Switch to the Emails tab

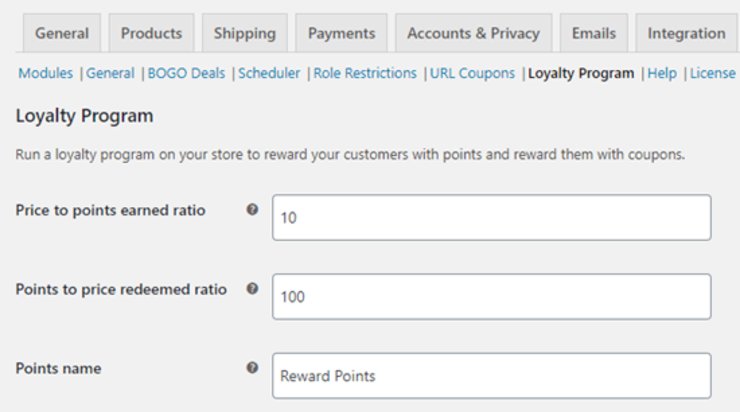click(594, 33)
